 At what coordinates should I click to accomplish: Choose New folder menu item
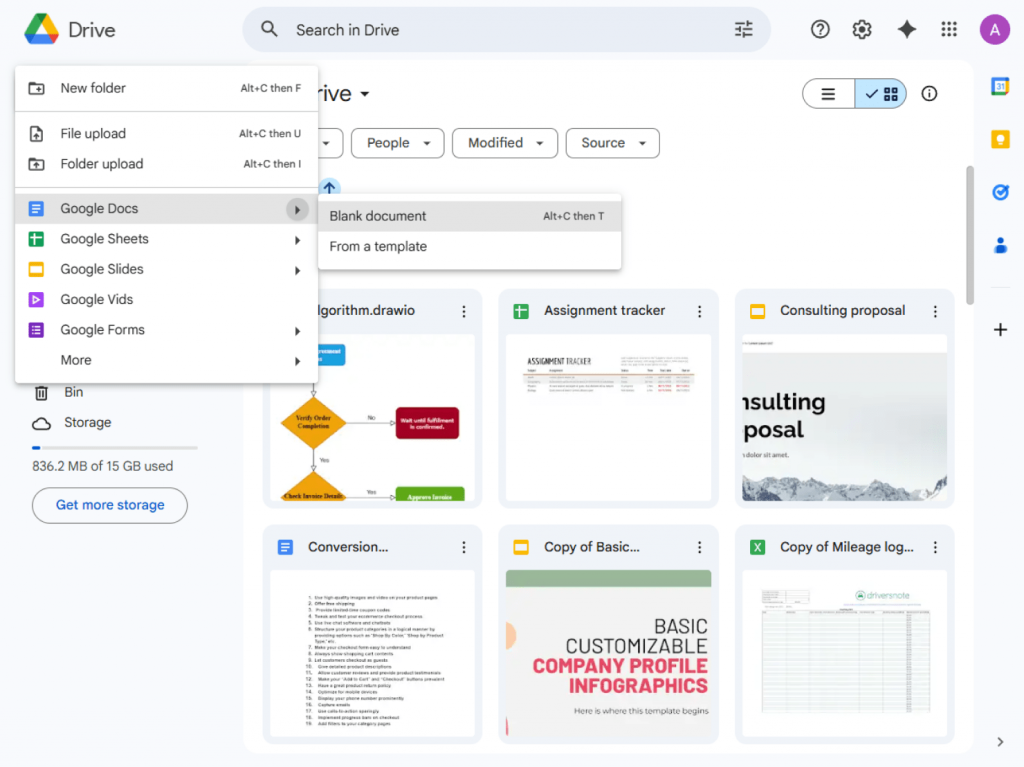(93, 88)
